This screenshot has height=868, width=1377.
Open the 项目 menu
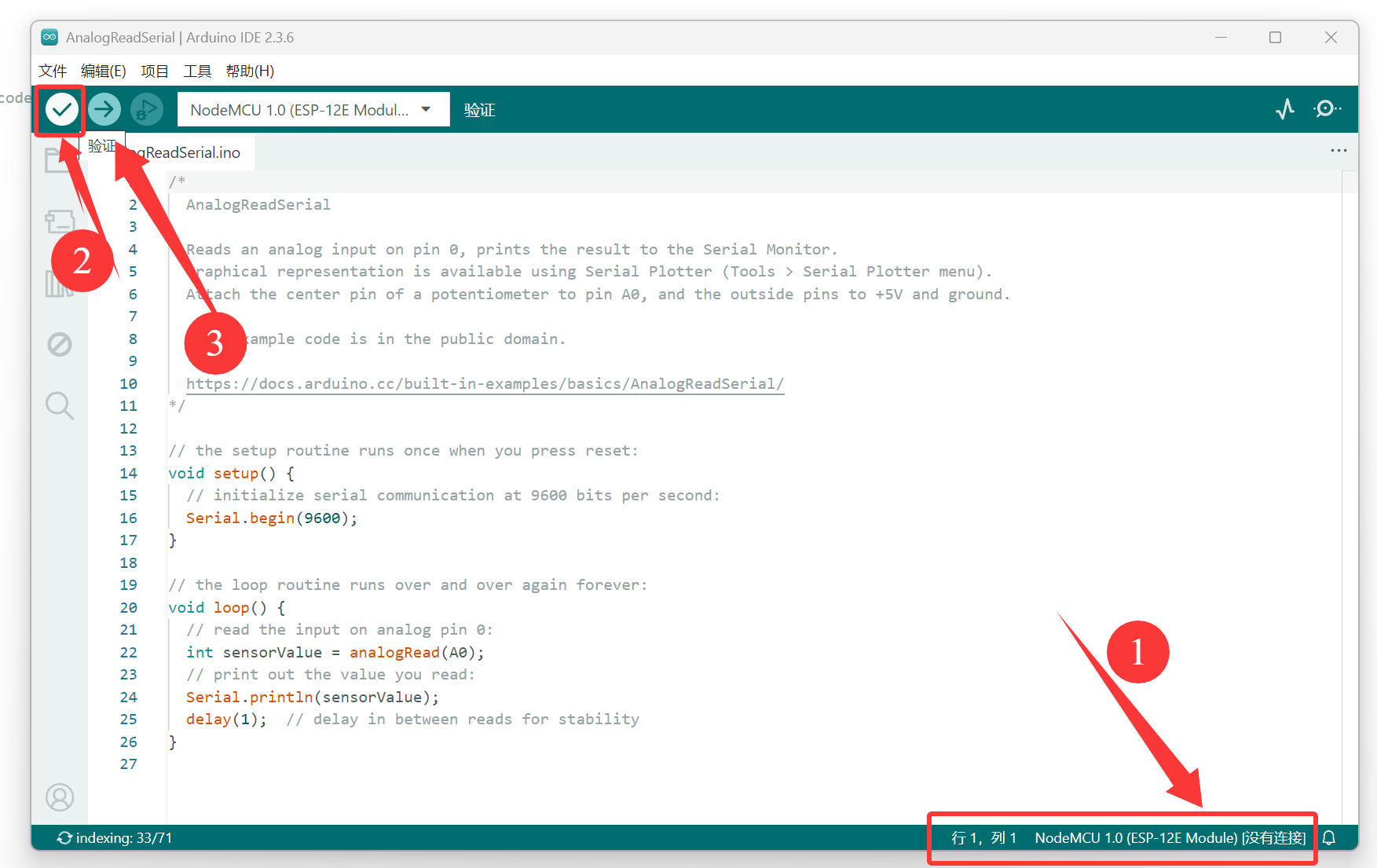coord(155,71)
